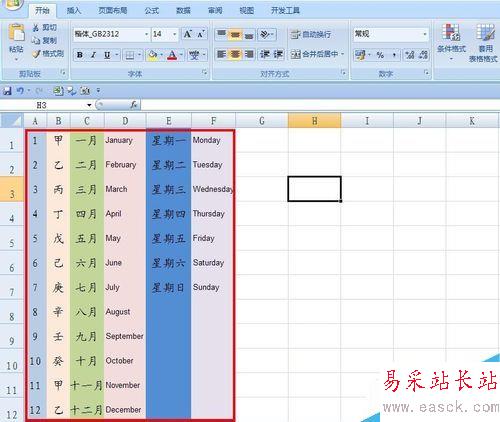Apply the red font color A

point(172,55)
